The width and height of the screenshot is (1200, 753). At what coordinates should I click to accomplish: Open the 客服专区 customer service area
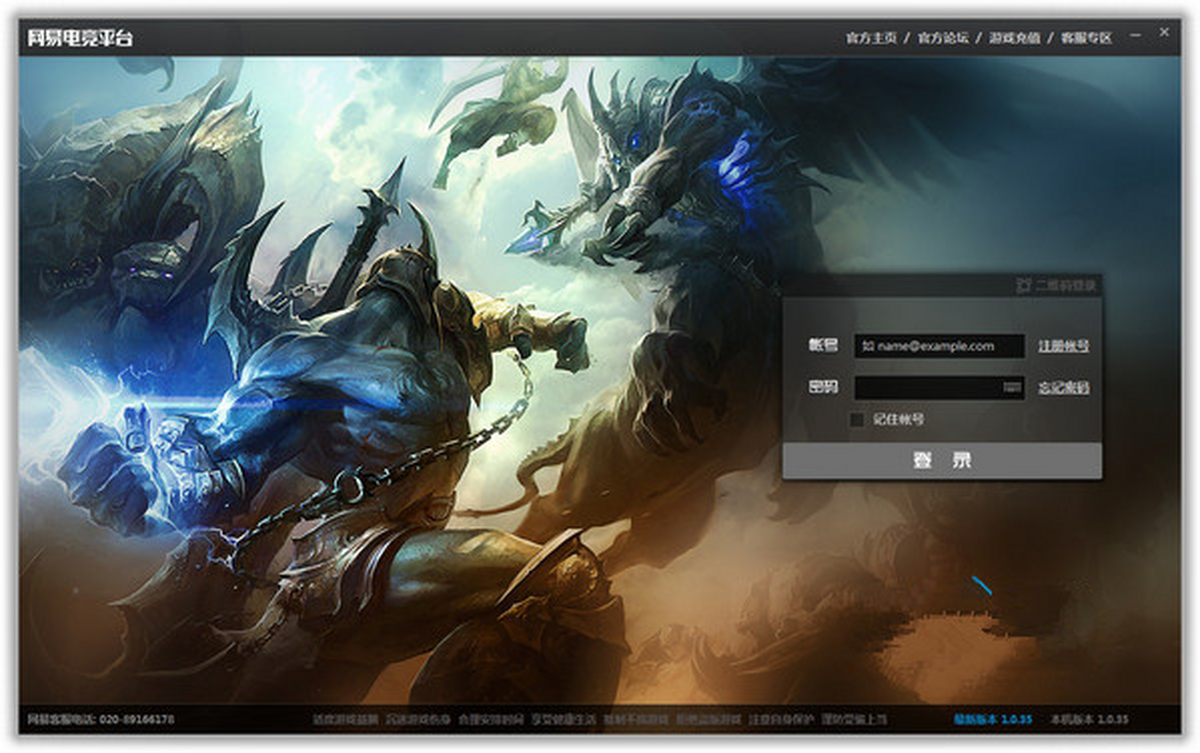1086,38
